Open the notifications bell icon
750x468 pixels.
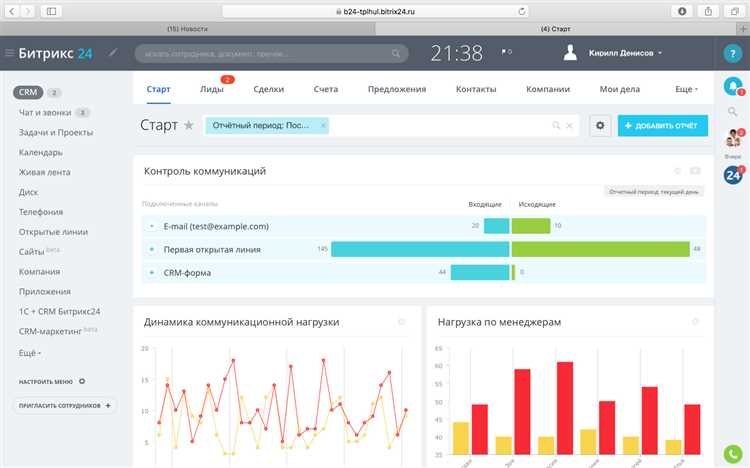click(x=733, y=86)
